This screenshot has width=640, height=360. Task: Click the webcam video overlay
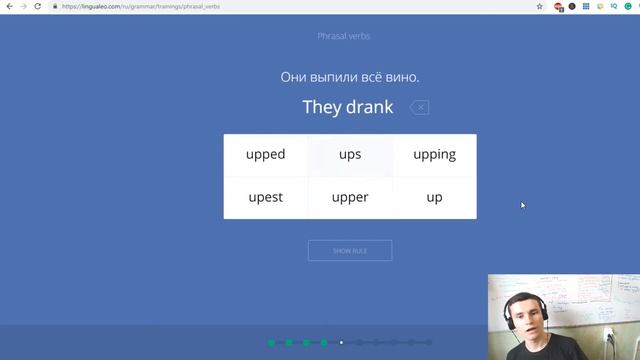coord(564,317)
